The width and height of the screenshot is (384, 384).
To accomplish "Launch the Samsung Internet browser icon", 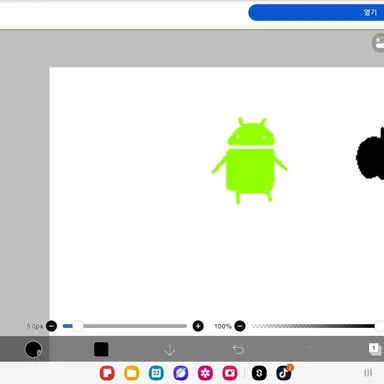I will pyautogui.click(x=181, y=373).
